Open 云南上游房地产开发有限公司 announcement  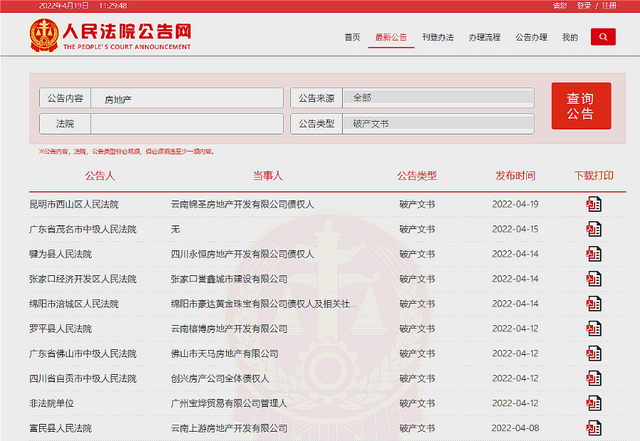pos(229,428)
